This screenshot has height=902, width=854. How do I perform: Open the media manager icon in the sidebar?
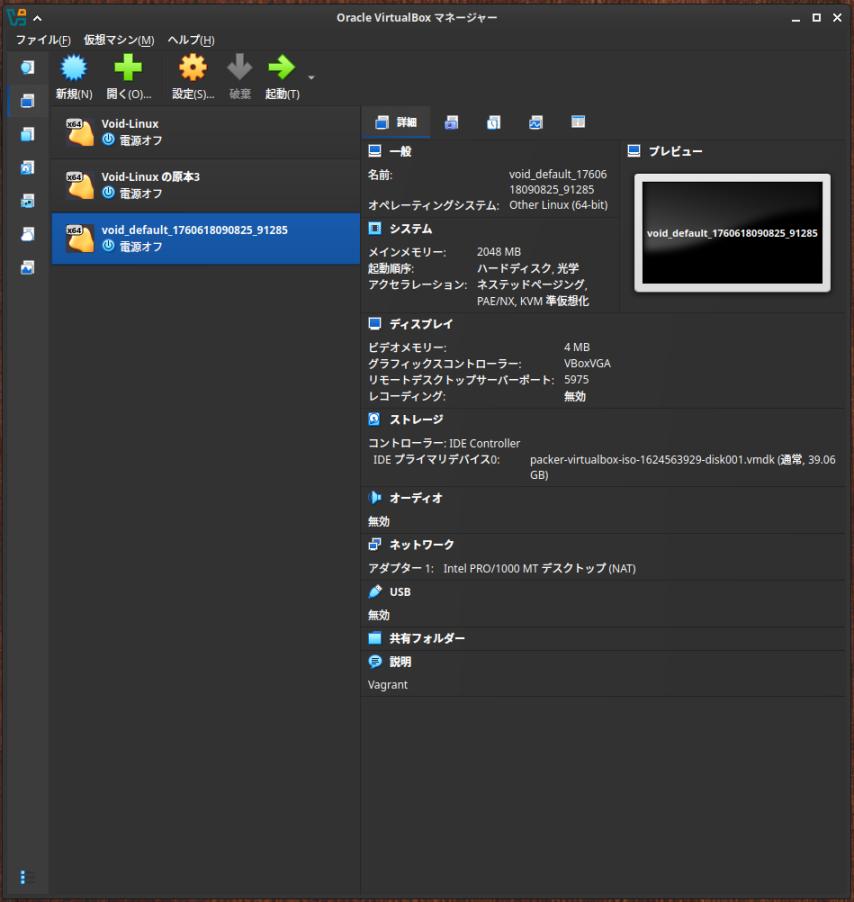tap(27, 167)
